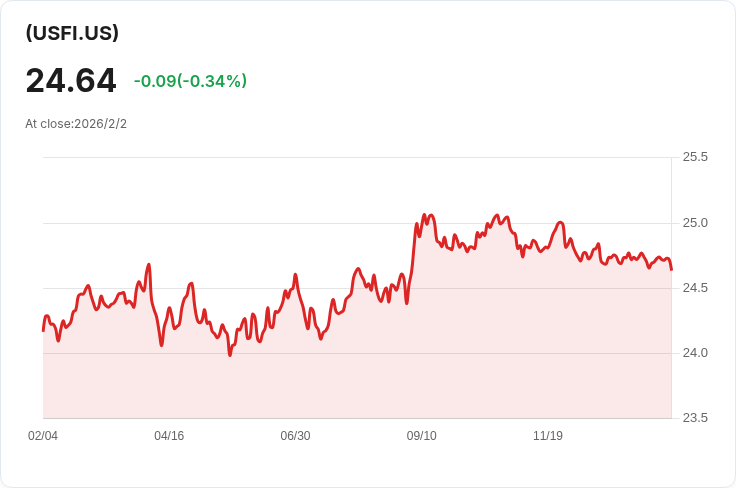
Task: Click the right end of the red price line
Action: (671, 269)
